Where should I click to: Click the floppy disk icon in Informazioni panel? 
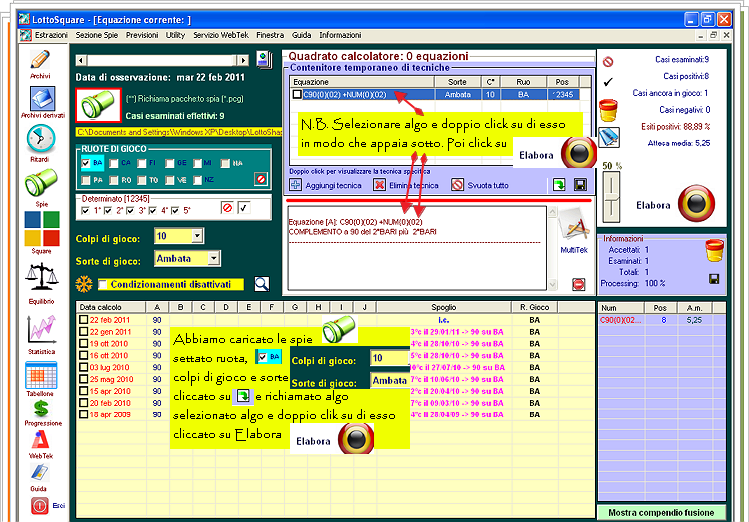click(x=714, y=279)
